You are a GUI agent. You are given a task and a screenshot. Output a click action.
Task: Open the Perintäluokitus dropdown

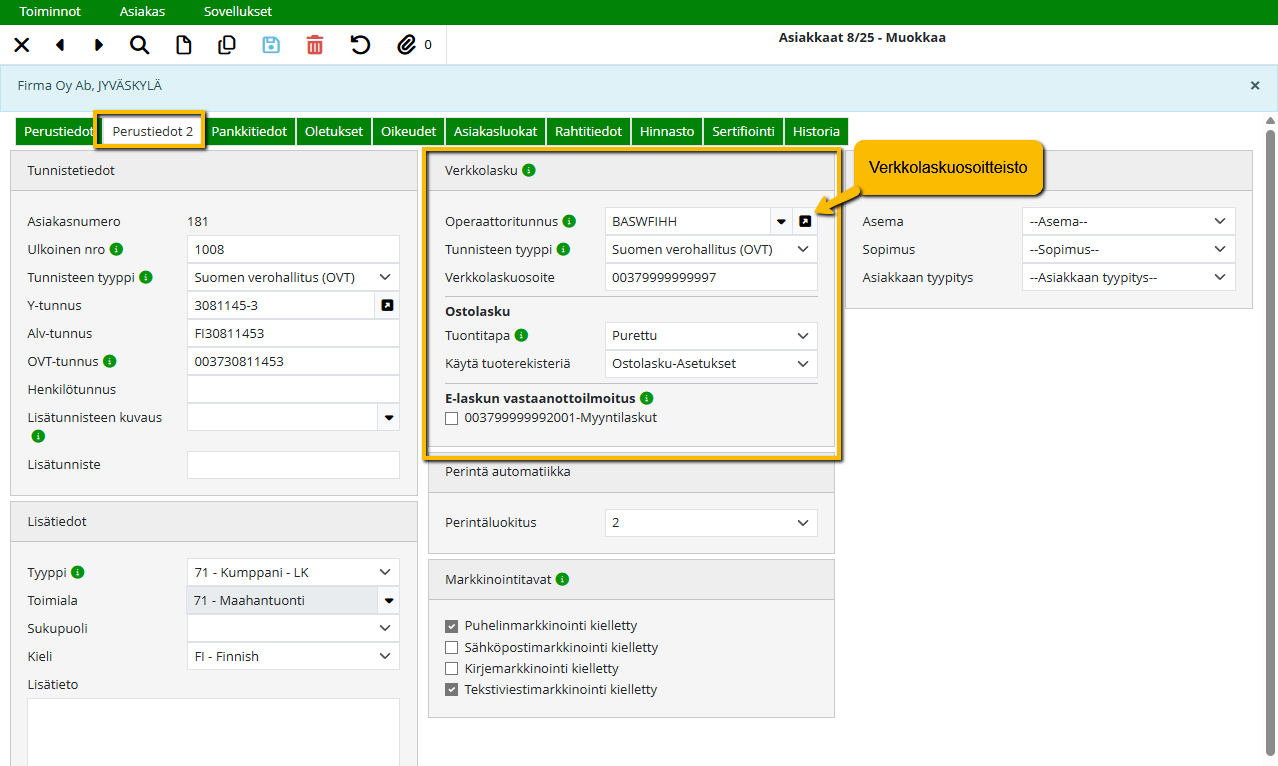[x=711, y=523]
